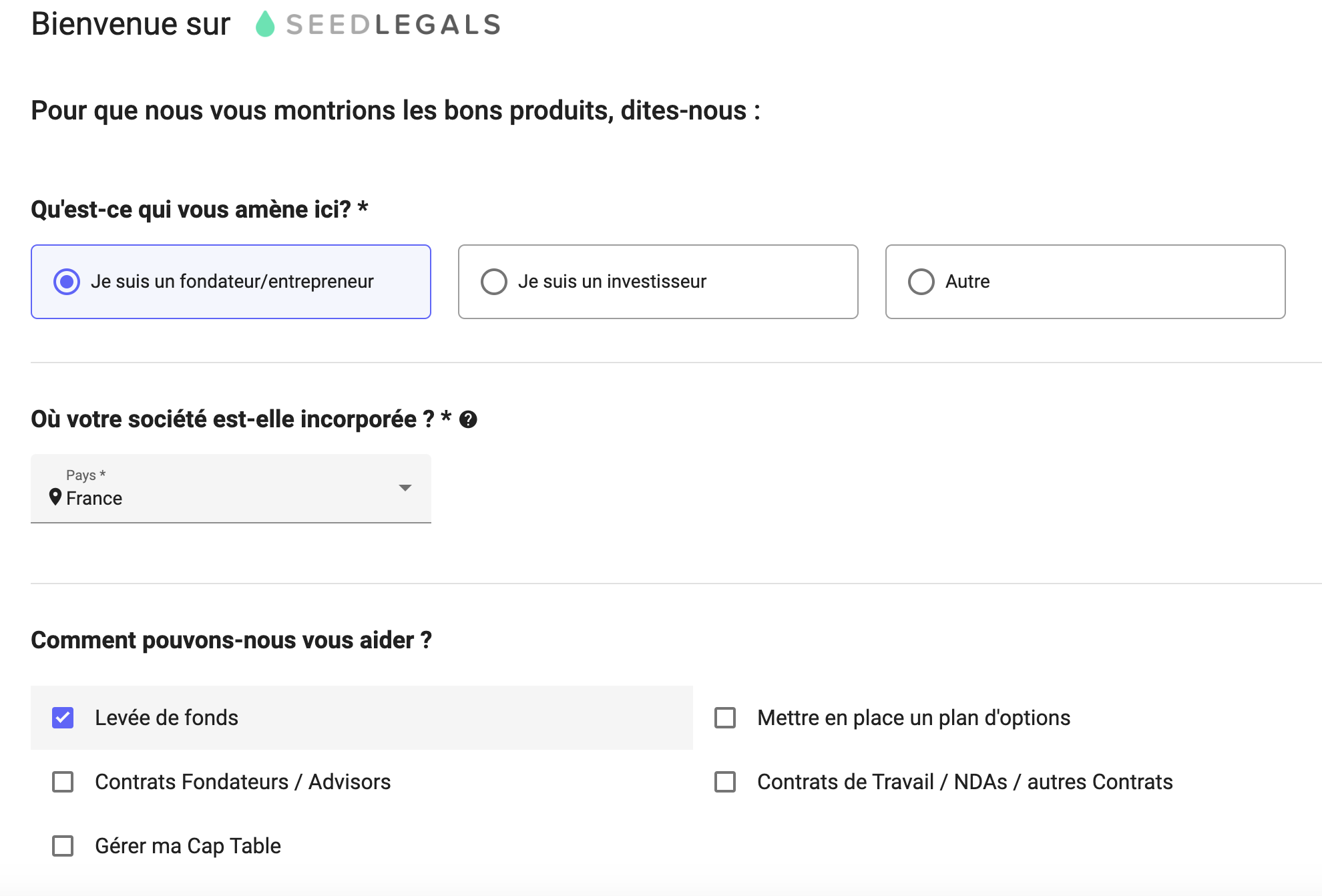Click the green SeedLegals droplet logo

[x=265, y=25]
